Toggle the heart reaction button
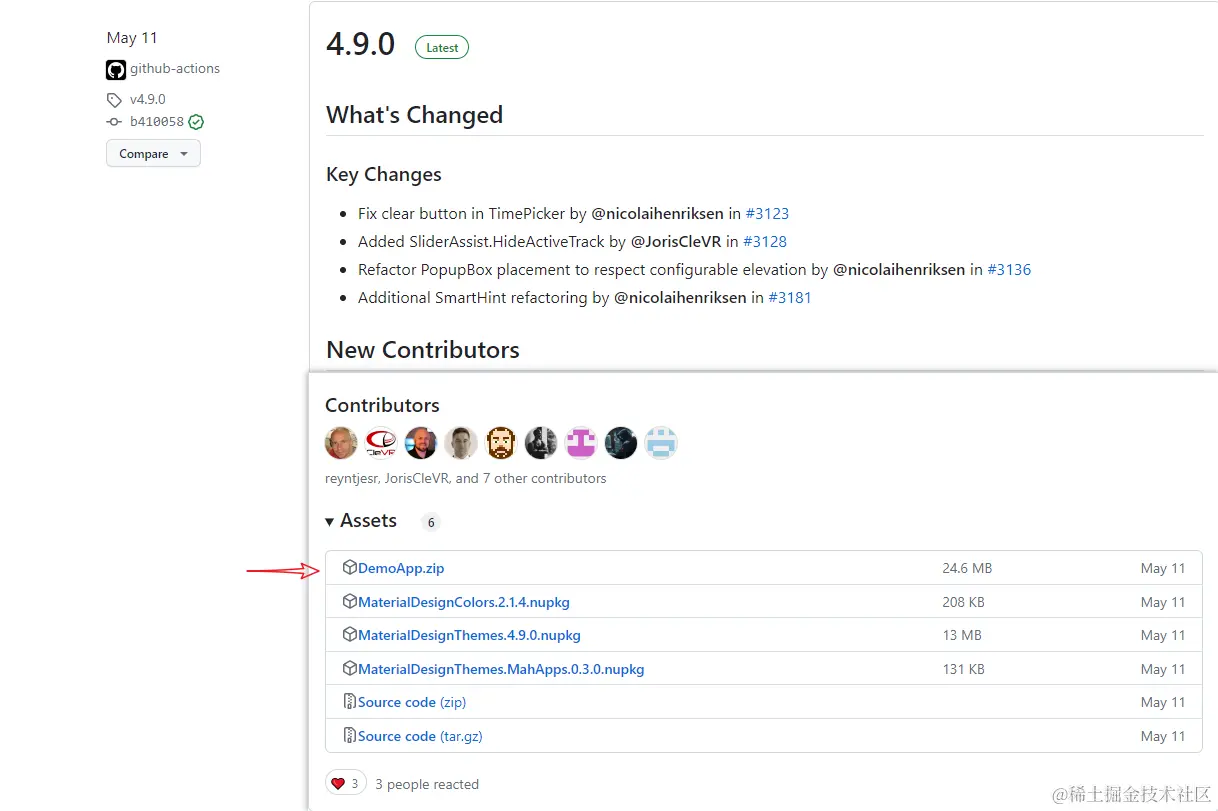This screenshot has width=1218, height=811. point(346,783)
